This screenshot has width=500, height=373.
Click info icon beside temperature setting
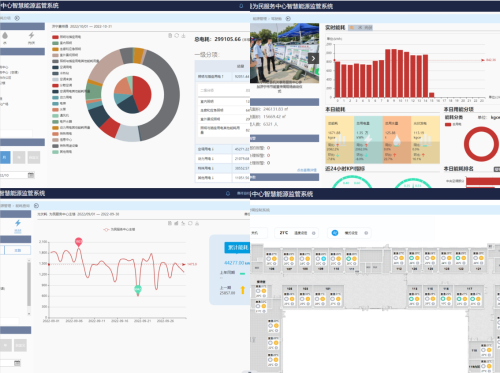click(314, 233)
